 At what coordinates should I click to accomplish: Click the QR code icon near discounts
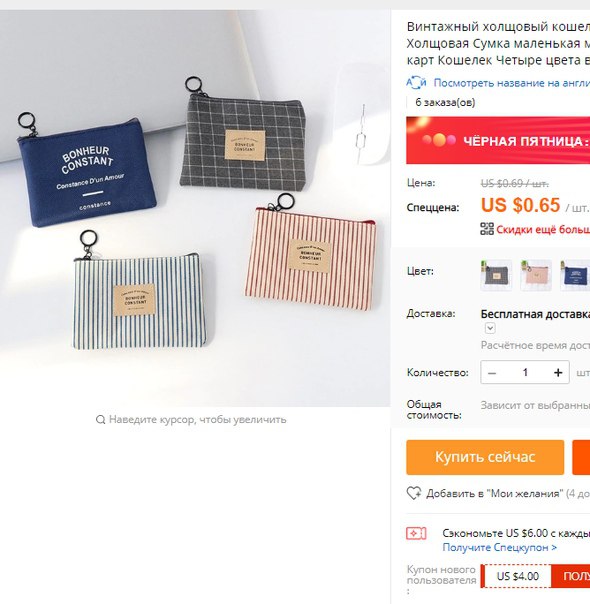[487, 229]
